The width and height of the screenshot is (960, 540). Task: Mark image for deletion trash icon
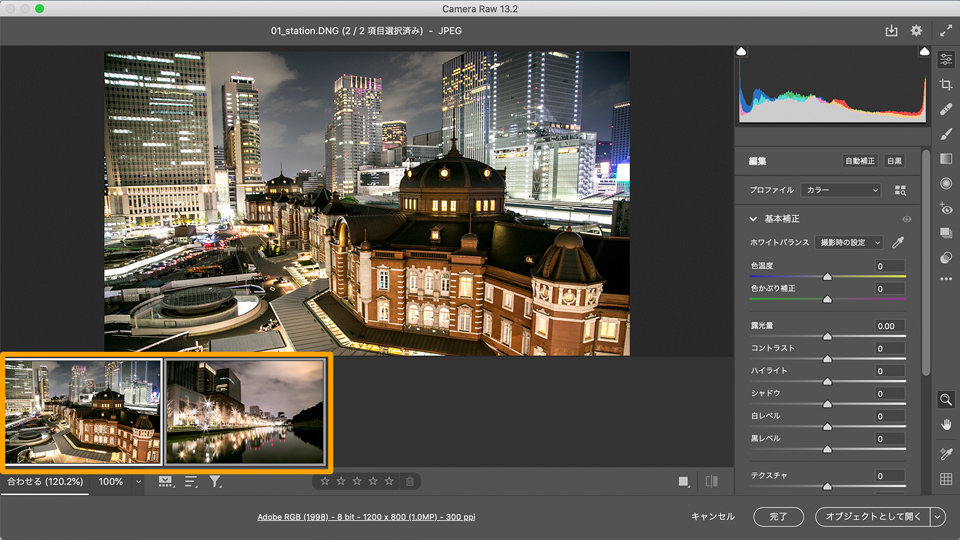click(x=410, y=481)
